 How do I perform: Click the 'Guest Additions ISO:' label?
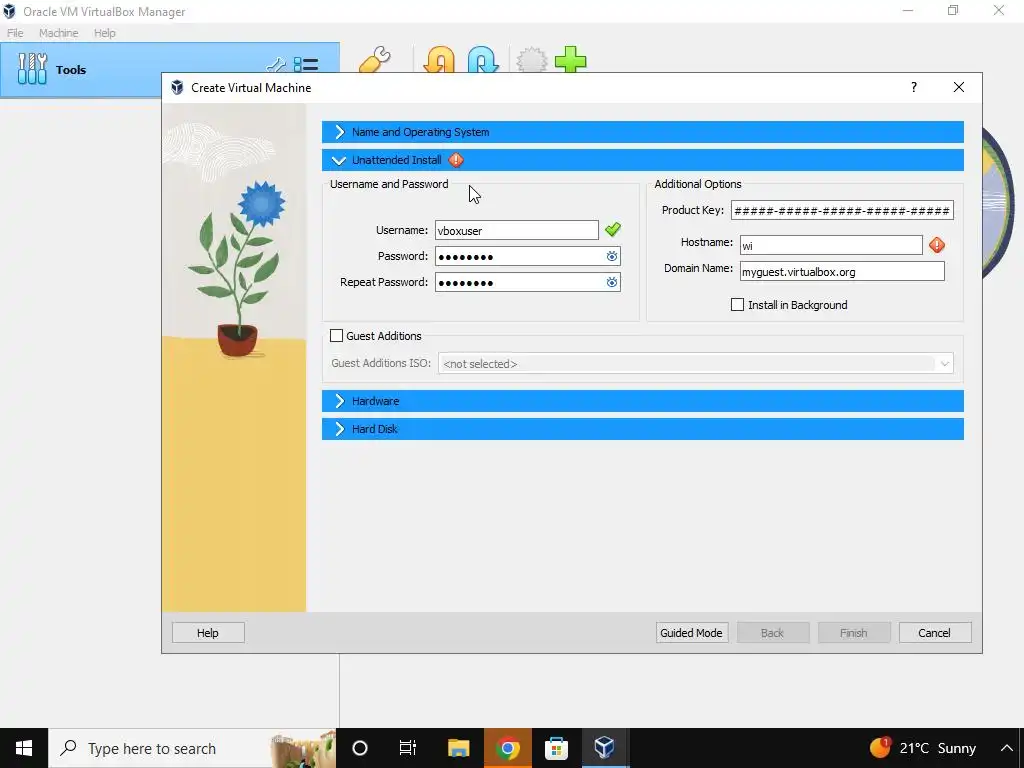[x=381, y=363]
